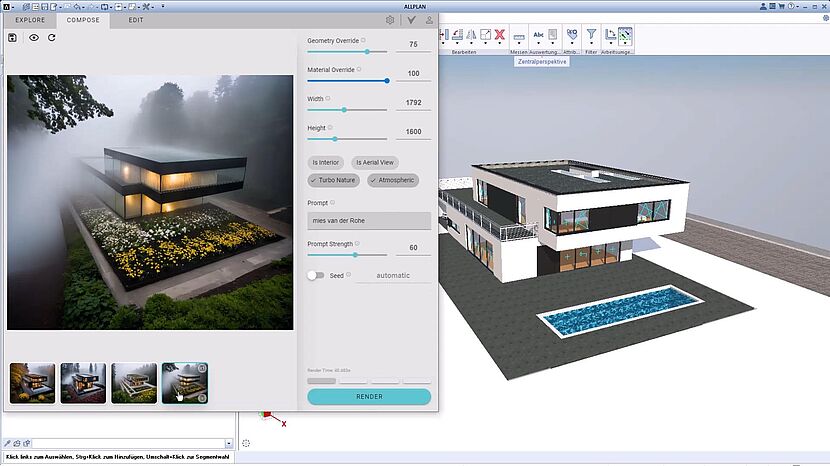
Task: Click the refresh icon beside the eye
Action: click(x=51, y=37)
